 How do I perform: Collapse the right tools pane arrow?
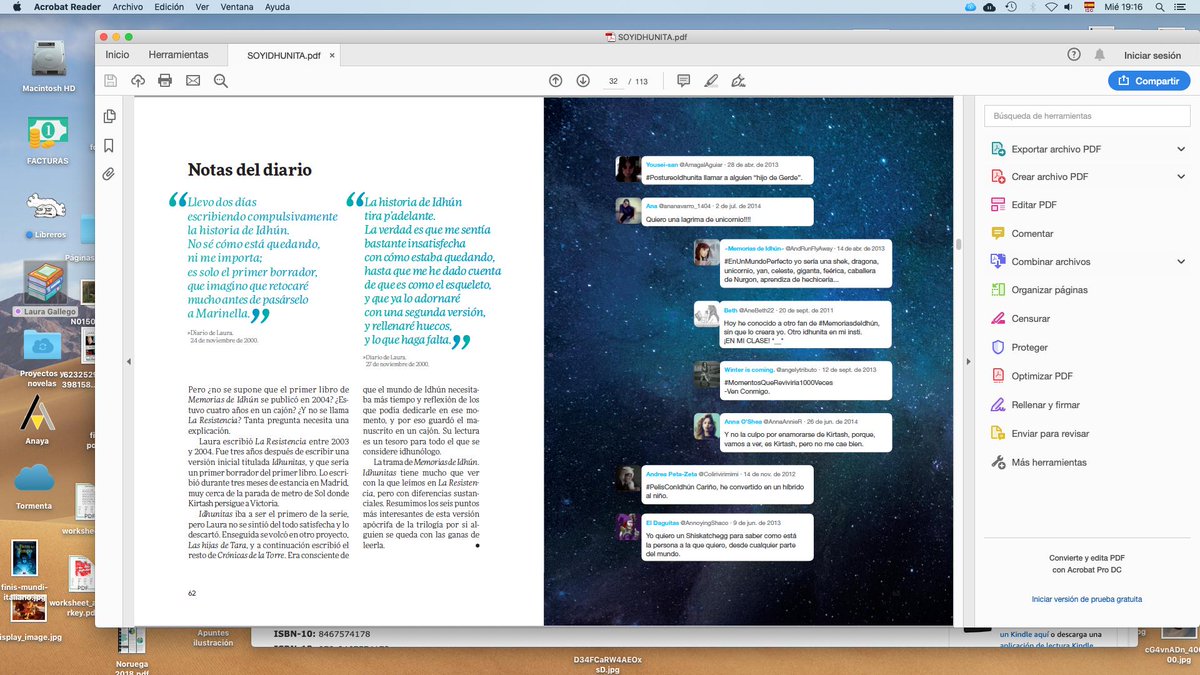(x=966, y=361)
